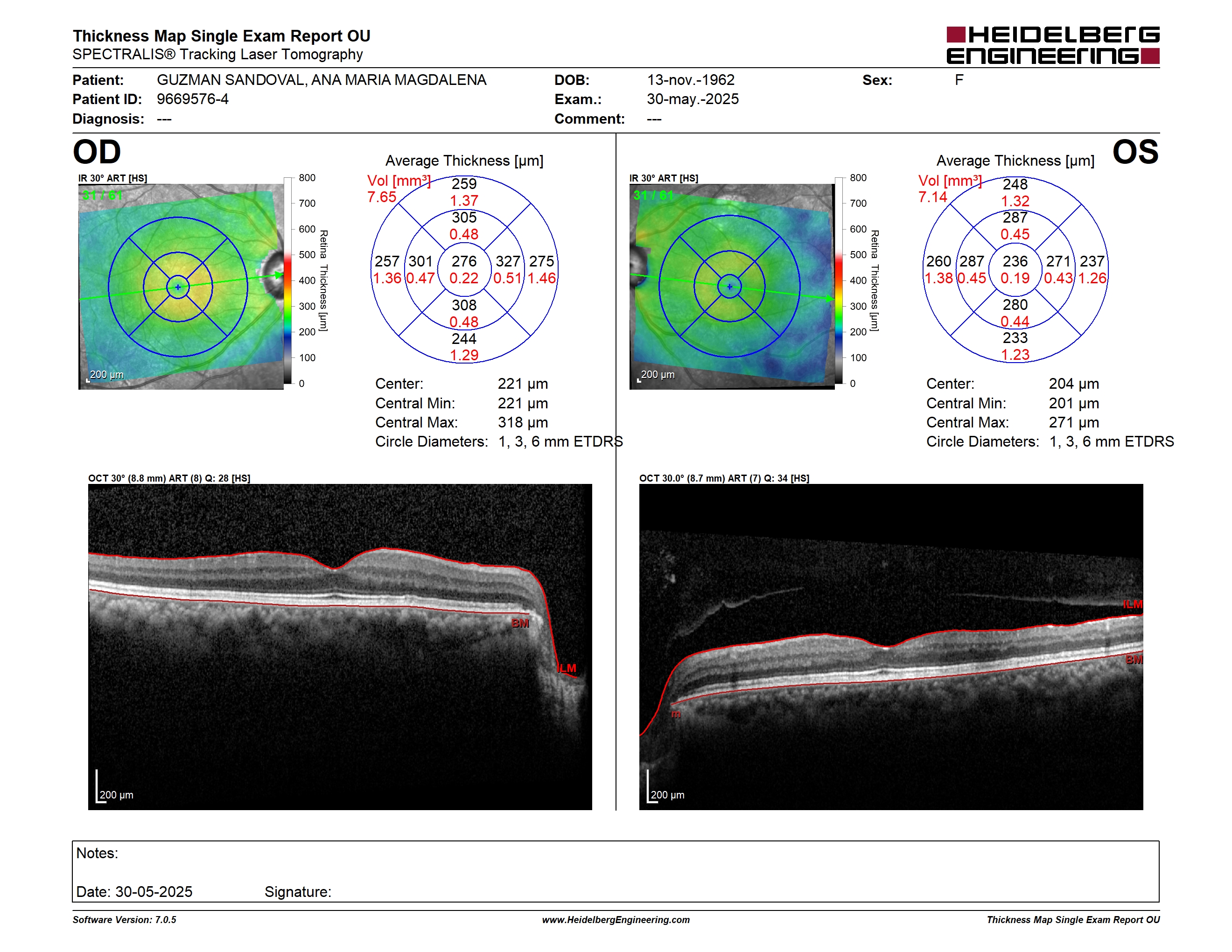Click the Signature: label
Image resolution: width=1232 pixels, height=952 pixels.
point(298,892)
